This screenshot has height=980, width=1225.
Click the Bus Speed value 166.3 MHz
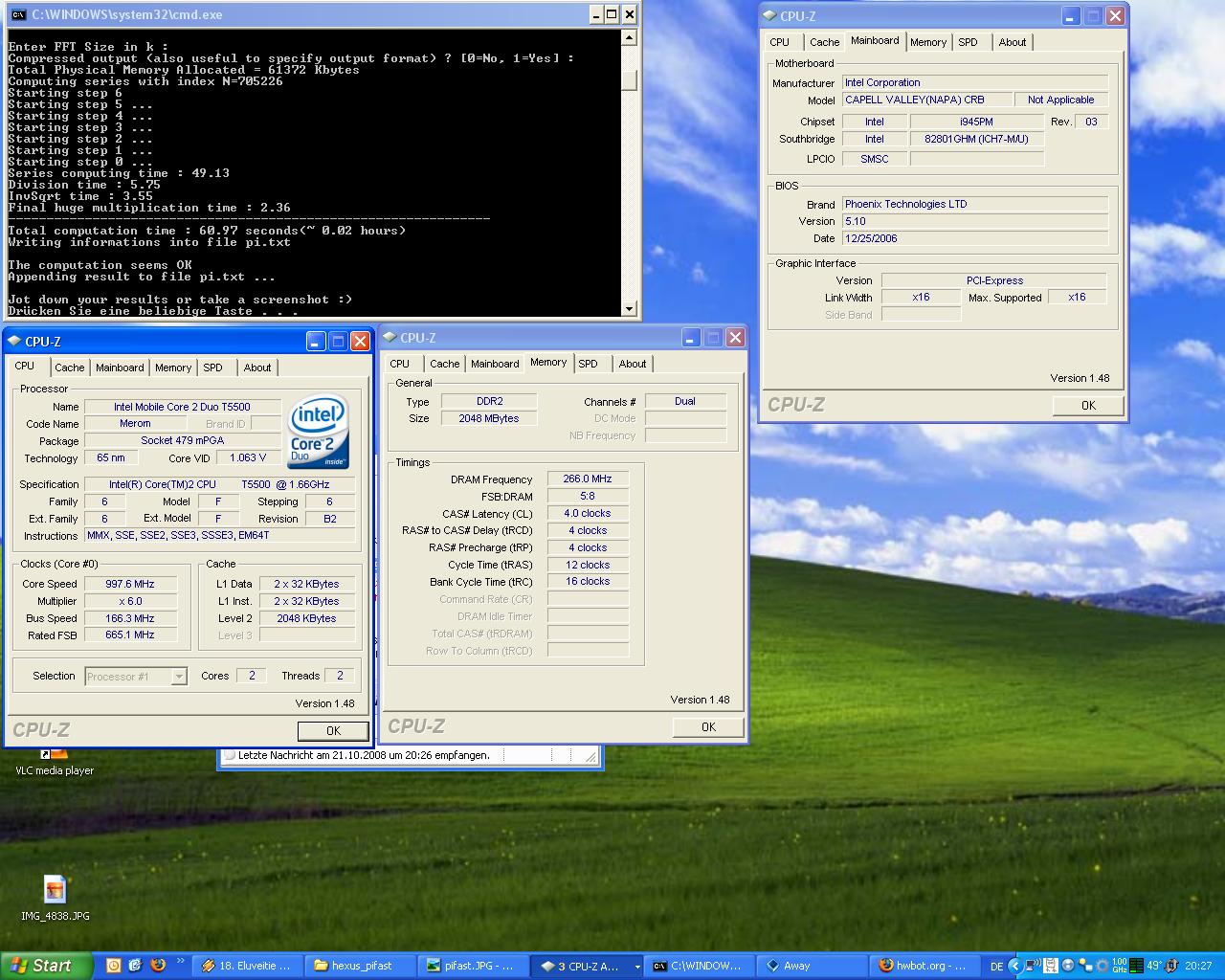(x=130, y=618)
